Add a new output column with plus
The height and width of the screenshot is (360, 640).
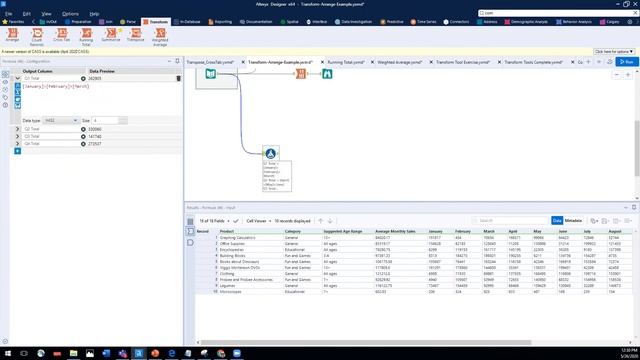click(18, 151)
